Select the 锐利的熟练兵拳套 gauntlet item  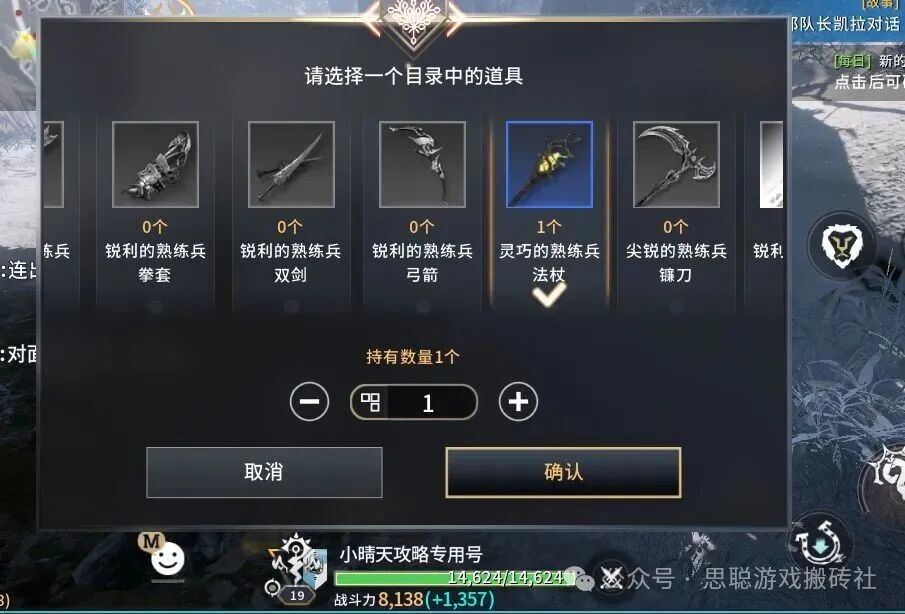point(155,164)
